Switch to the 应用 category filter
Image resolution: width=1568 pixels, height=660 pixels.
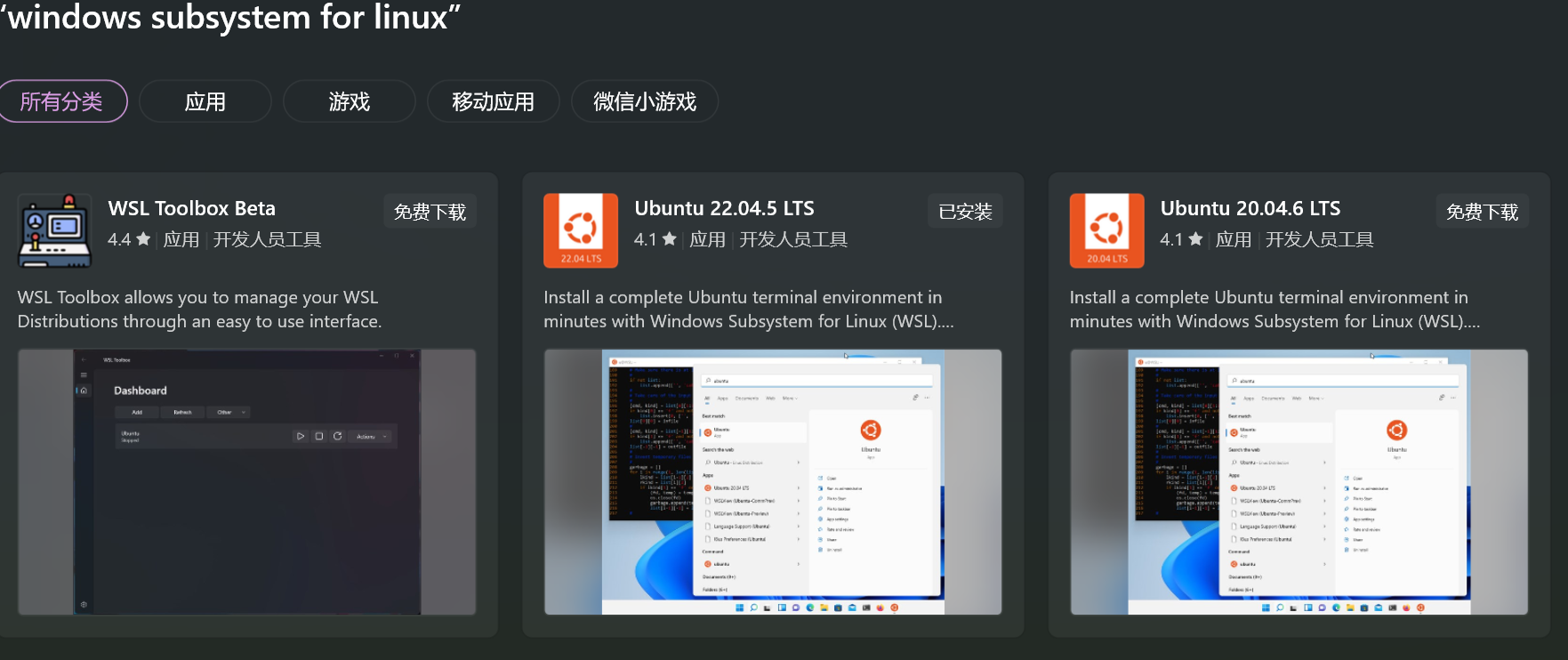205,101
